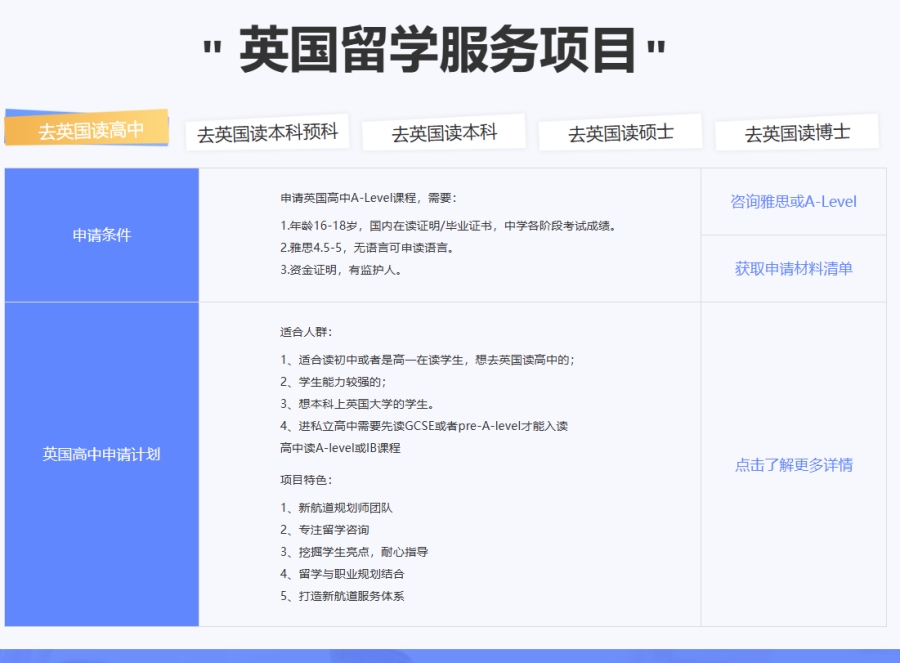Click the 资金证明，有监护人 requirement line
The height and width of the screenshot is (663, 900).
pyautogui.click(x=340, y=269)
